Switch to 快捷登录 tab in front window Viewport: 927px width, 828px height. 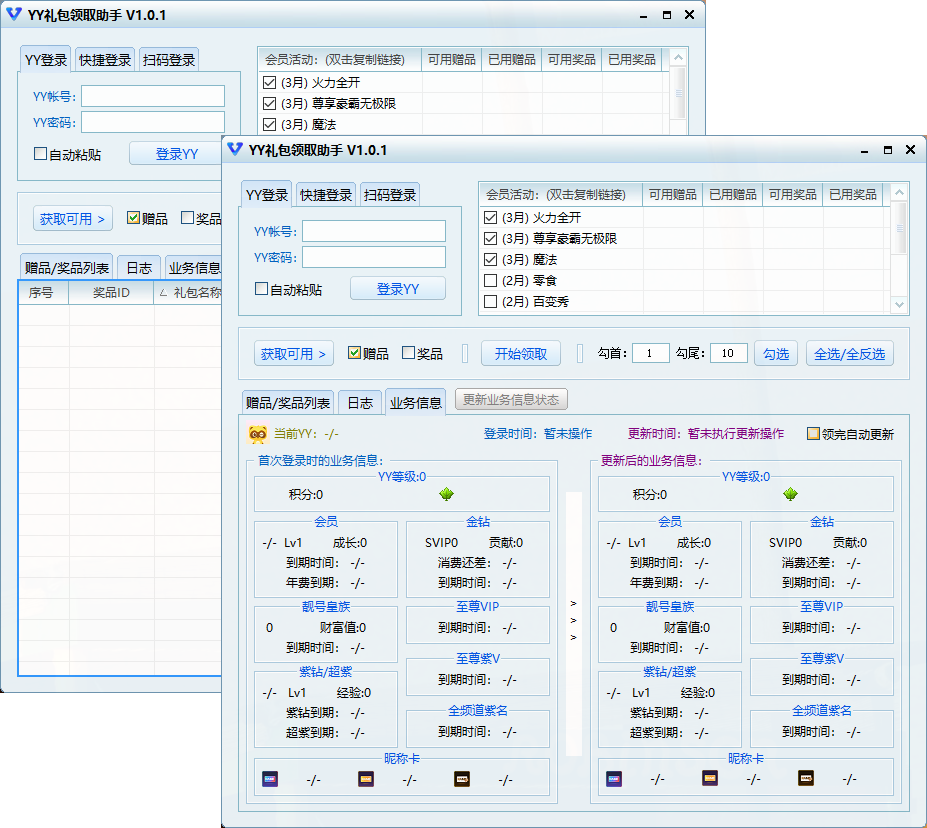click(326, 194)
